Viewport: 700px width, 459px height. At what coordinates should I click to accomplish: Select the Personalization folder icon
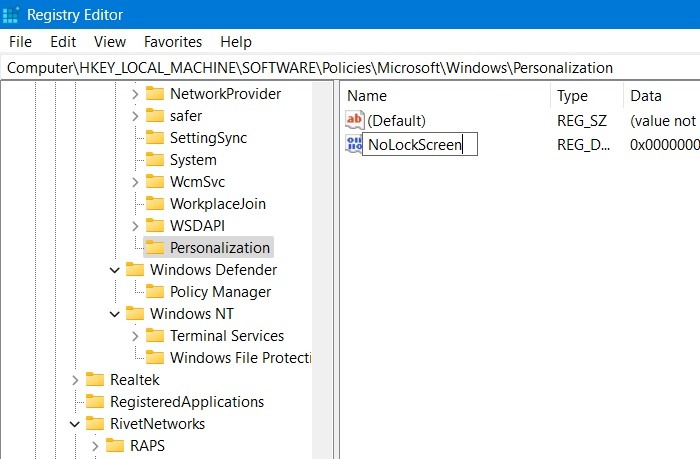[x=155, y=247]
